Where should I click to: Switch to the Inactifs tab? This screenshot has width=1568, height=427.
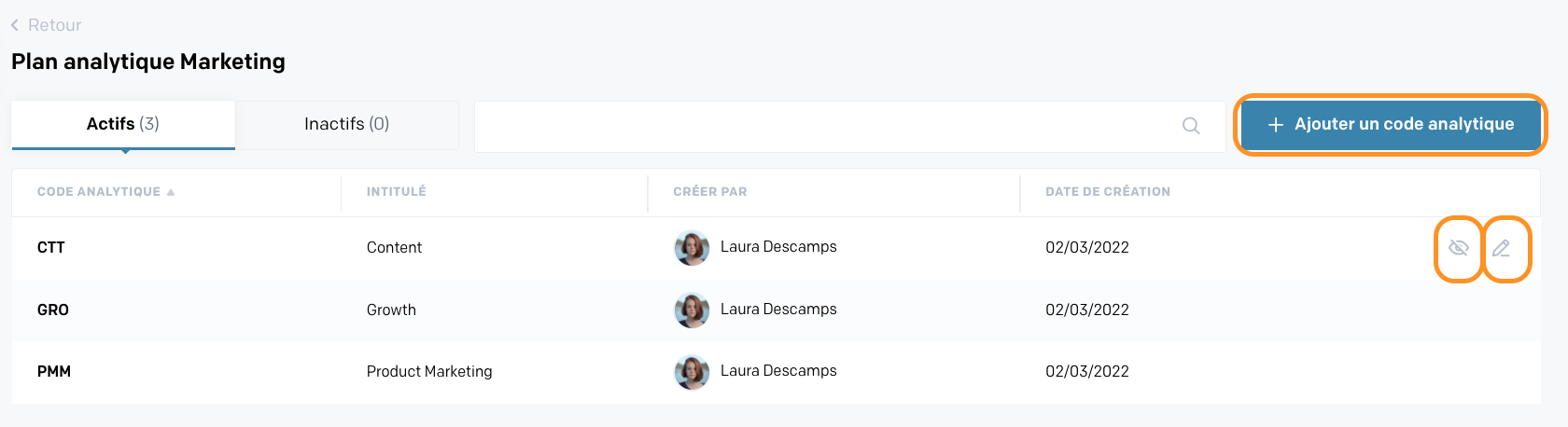(x=346, y=124)
